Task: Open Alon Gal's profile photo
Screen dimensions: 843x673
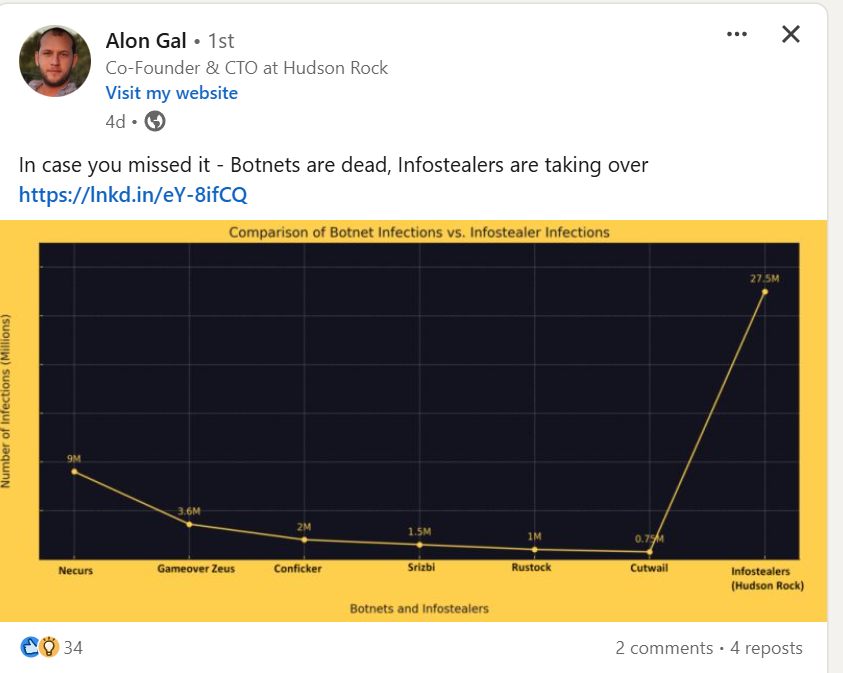Action: click(55, 61)
